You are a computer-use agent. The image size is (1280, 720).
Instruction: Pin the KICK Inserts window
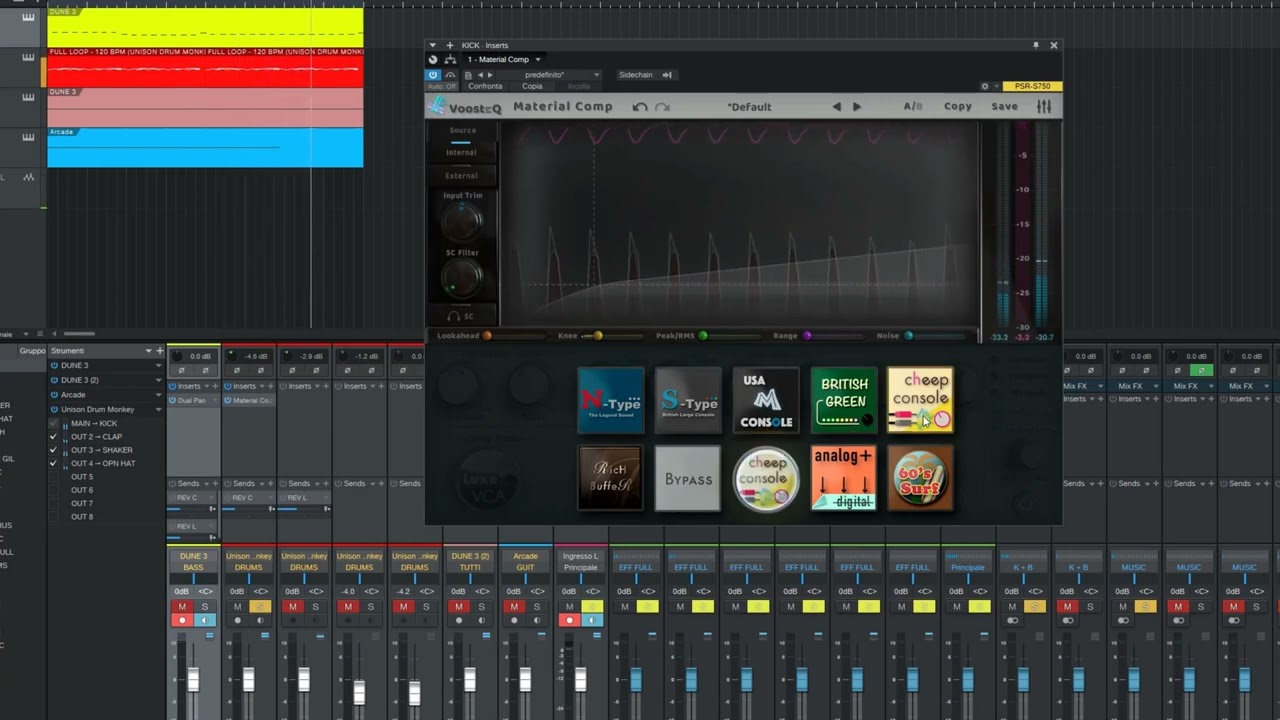point(1036,45)
